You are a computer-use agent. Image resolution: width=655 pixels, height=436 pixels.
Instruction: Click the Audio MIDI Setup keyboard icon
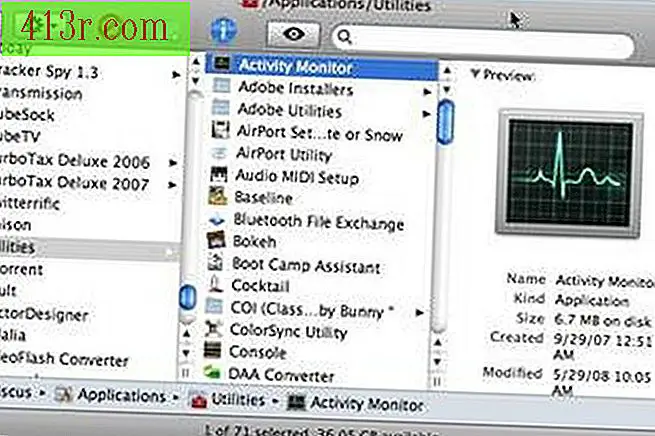tap(219, 174)
